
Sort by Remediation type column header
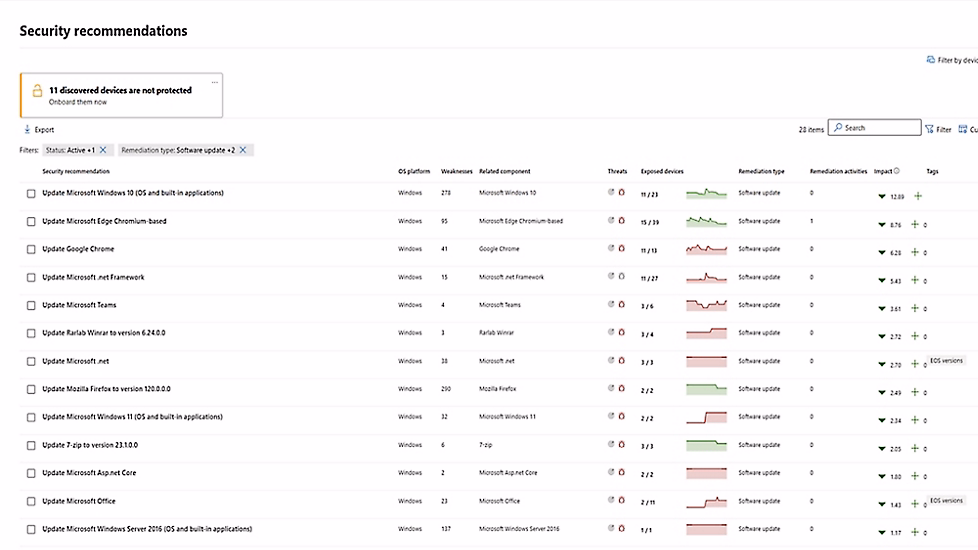coord(761,171)
